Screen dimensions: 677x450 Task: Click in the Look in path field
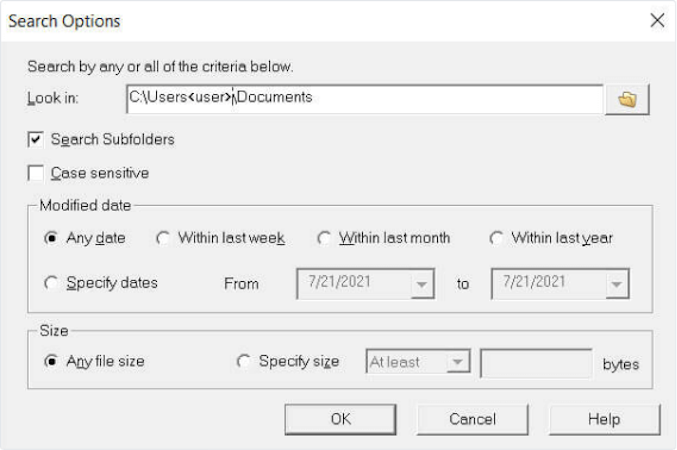click(x=364, y=98)
